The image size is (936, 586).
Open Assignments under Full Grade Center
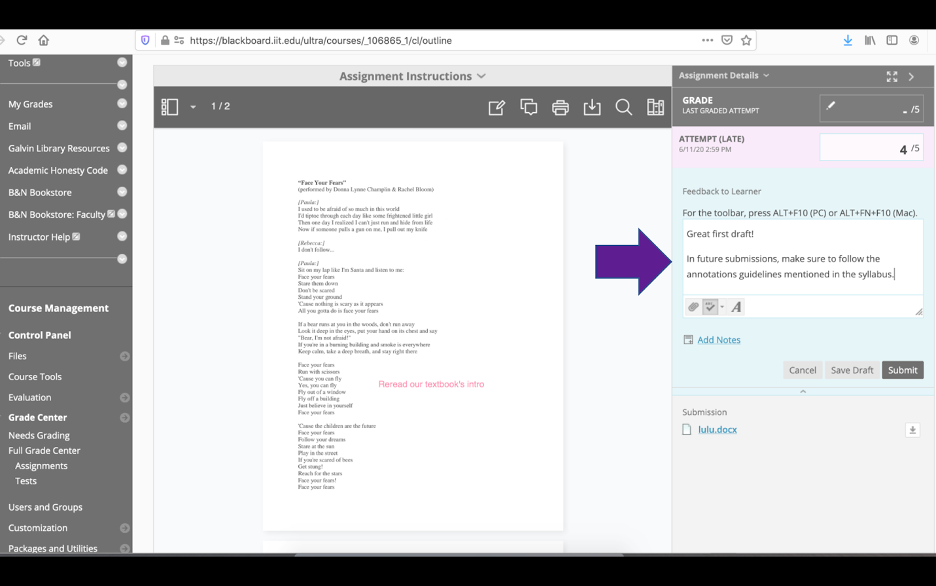click(41, 466)
